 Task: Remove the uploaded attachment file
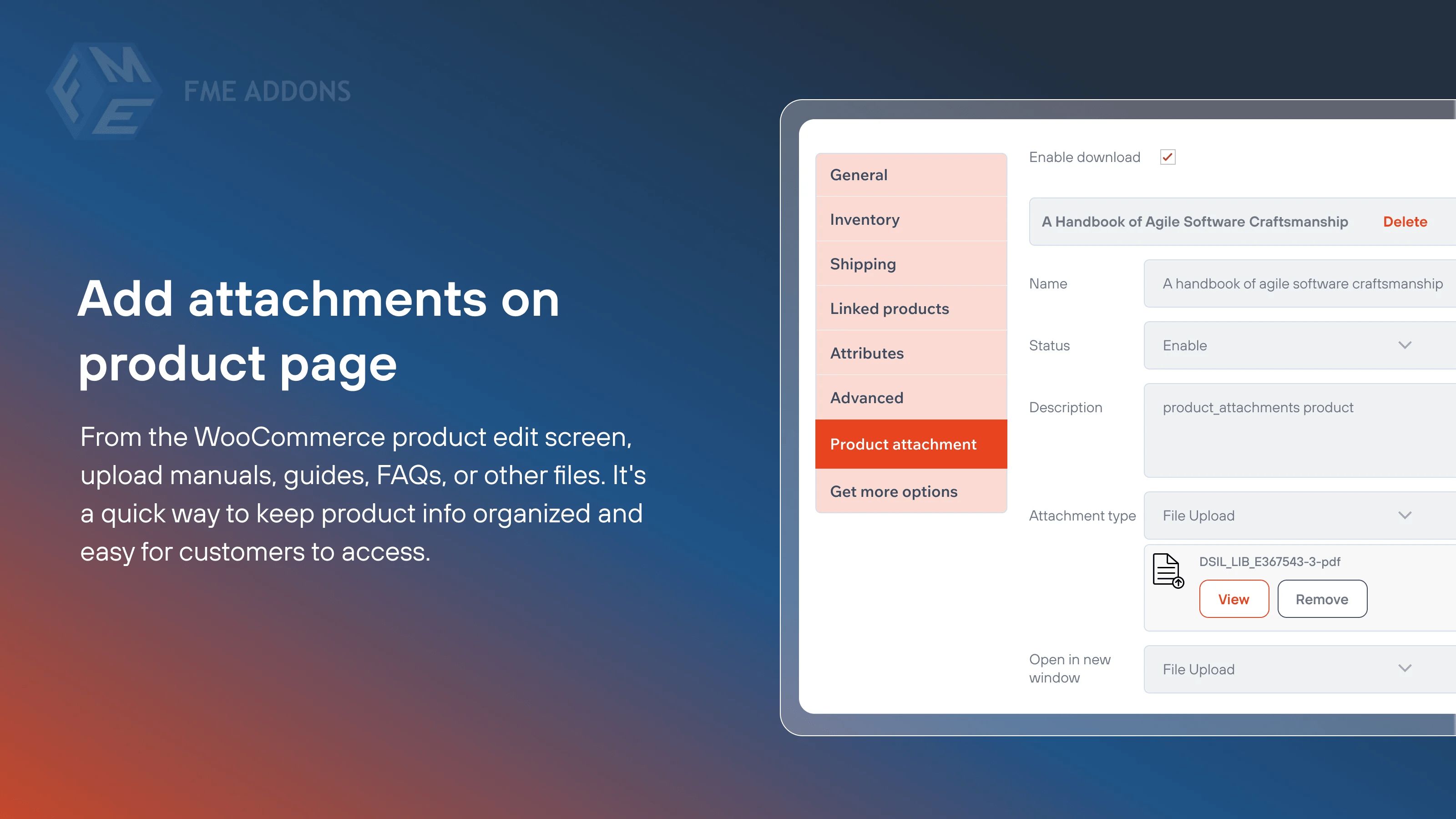click(x=1322, y=599)
